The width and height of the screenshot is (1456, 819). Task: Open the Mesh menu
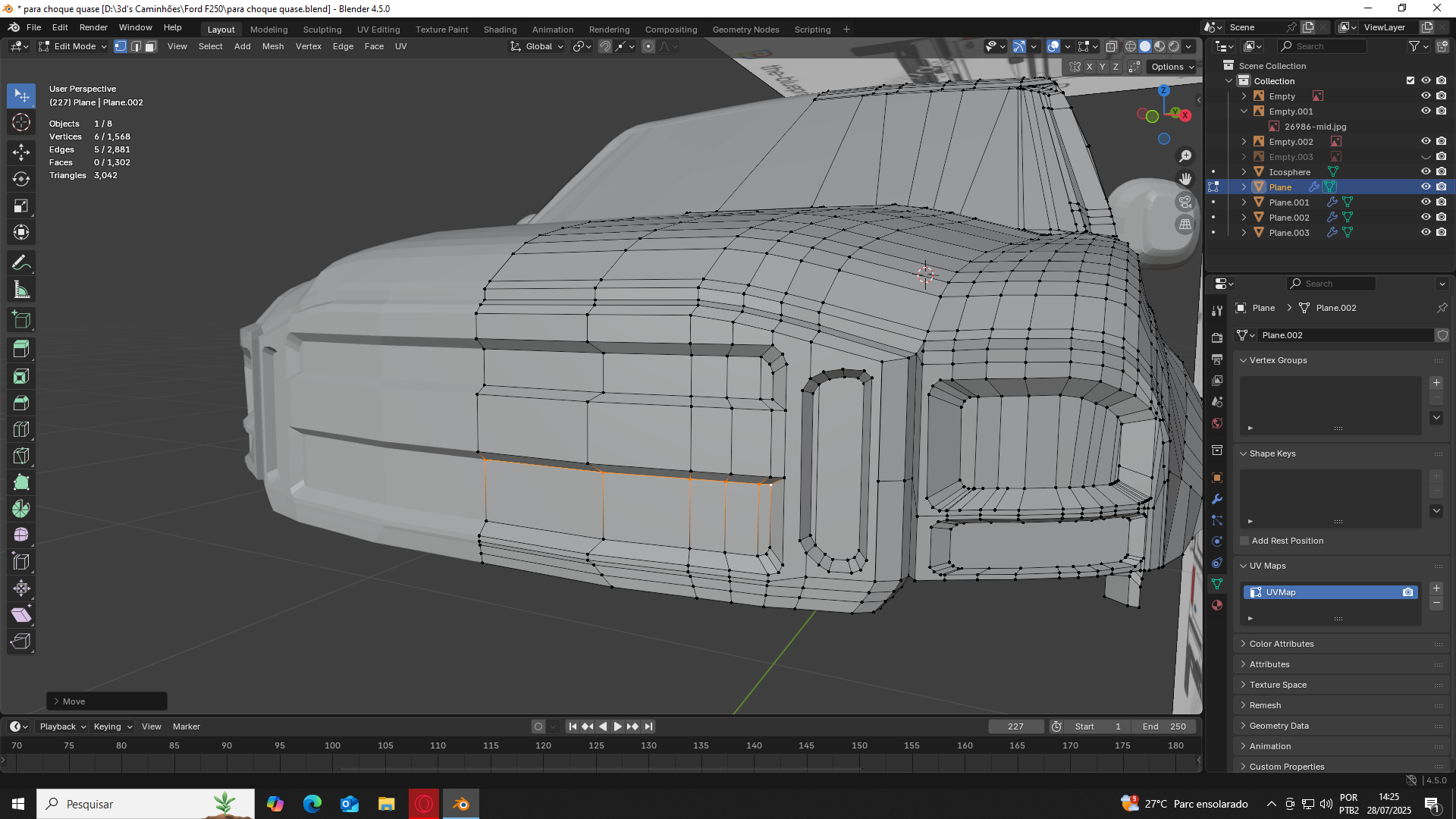[272, 46]
